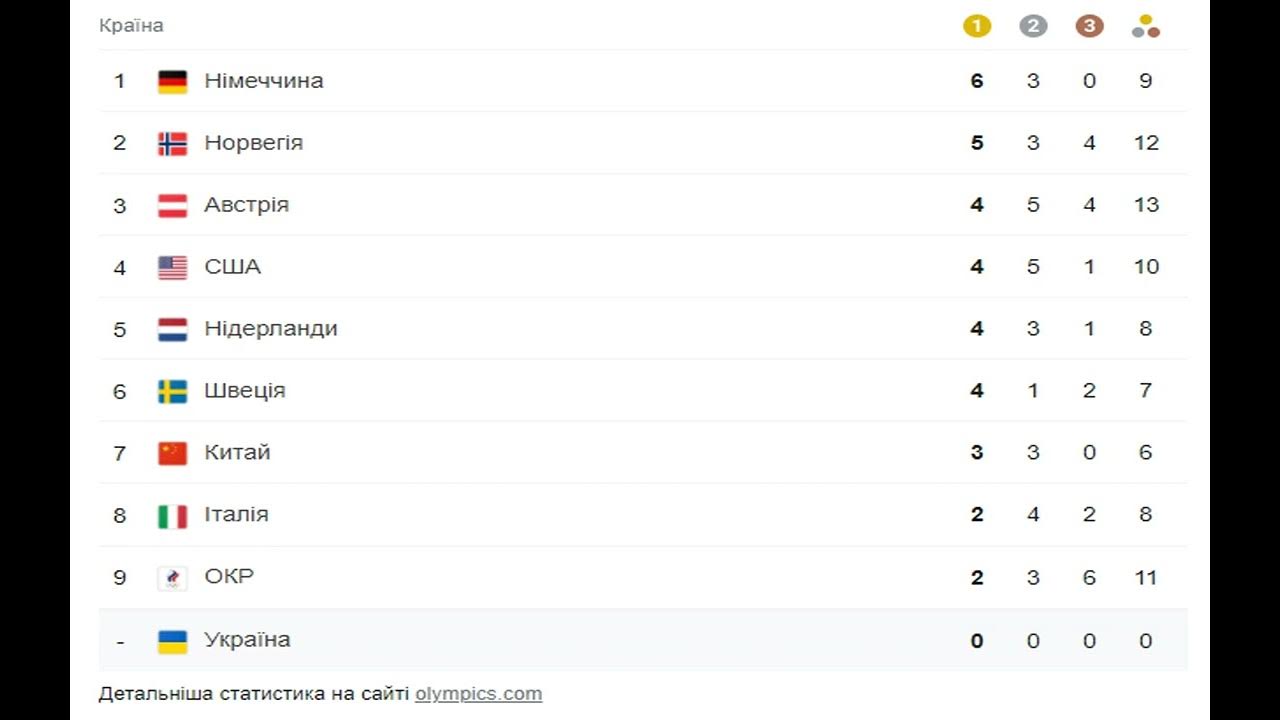Click the Italy flag icon
Image resolution: width=1280 pixels, height=720 pixels.
[173, 515]
